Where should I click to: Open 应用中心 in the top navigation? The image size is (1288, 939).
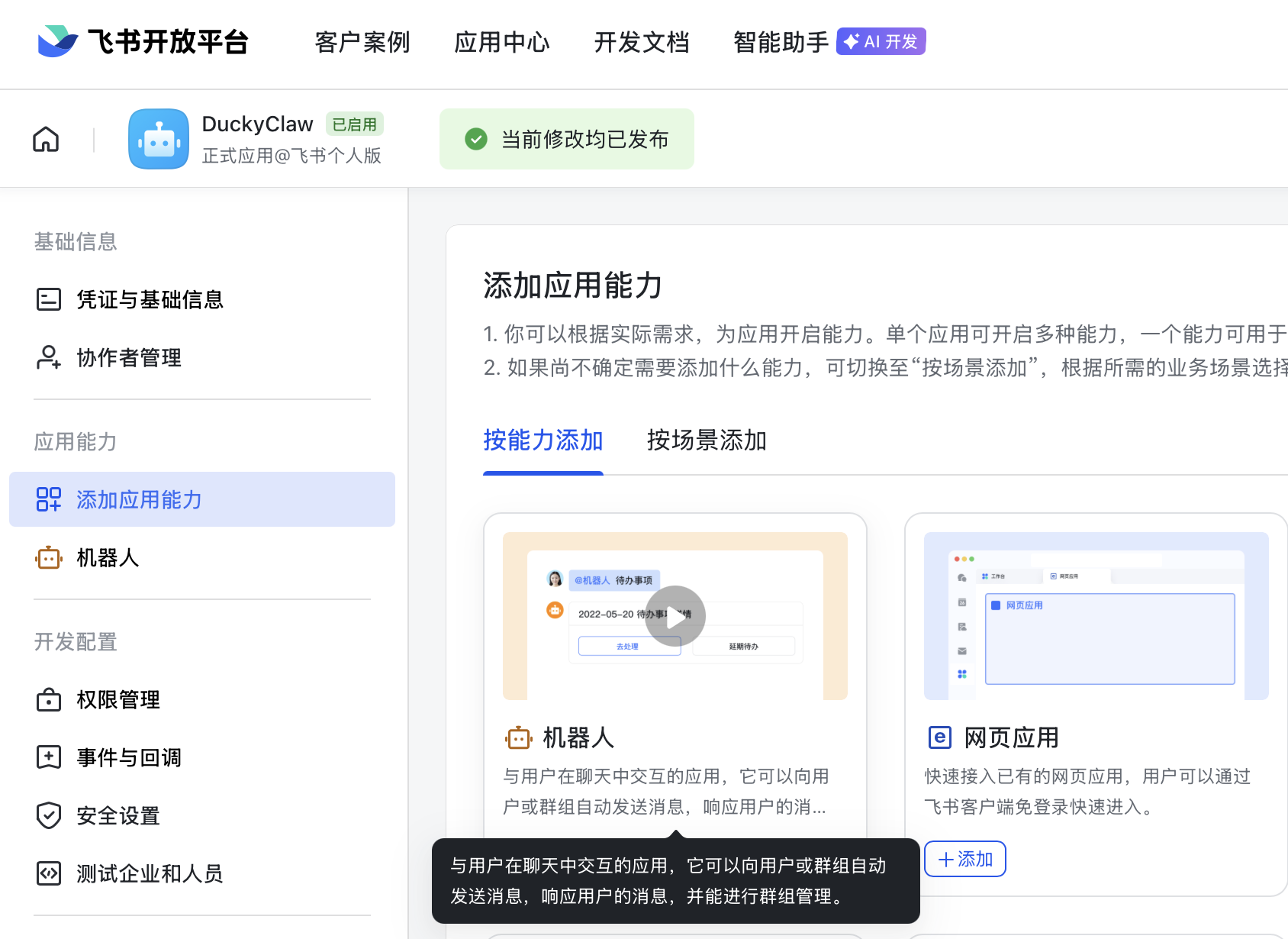(x=502, y=42)
